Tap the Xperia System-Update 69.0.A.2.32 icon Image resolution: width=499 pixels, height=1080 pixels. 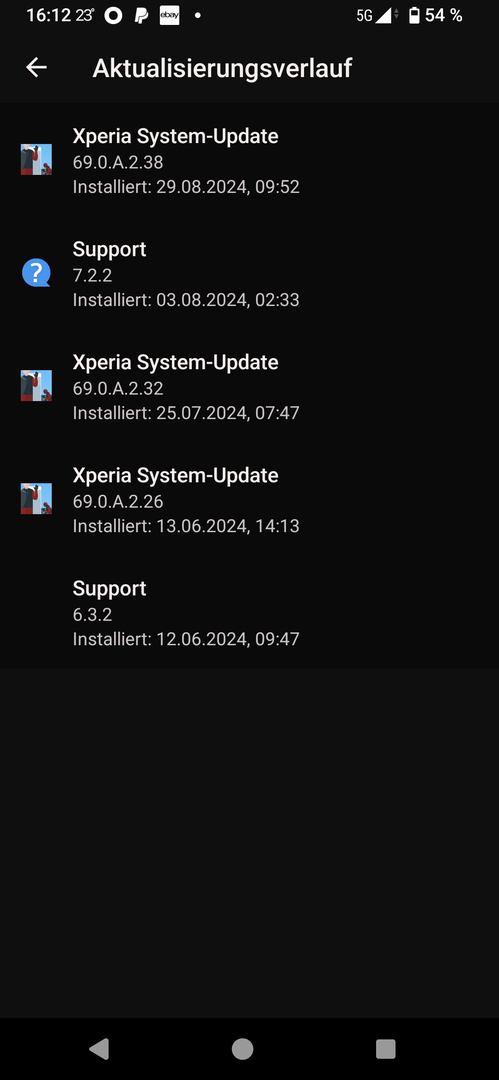pos(36,386)
